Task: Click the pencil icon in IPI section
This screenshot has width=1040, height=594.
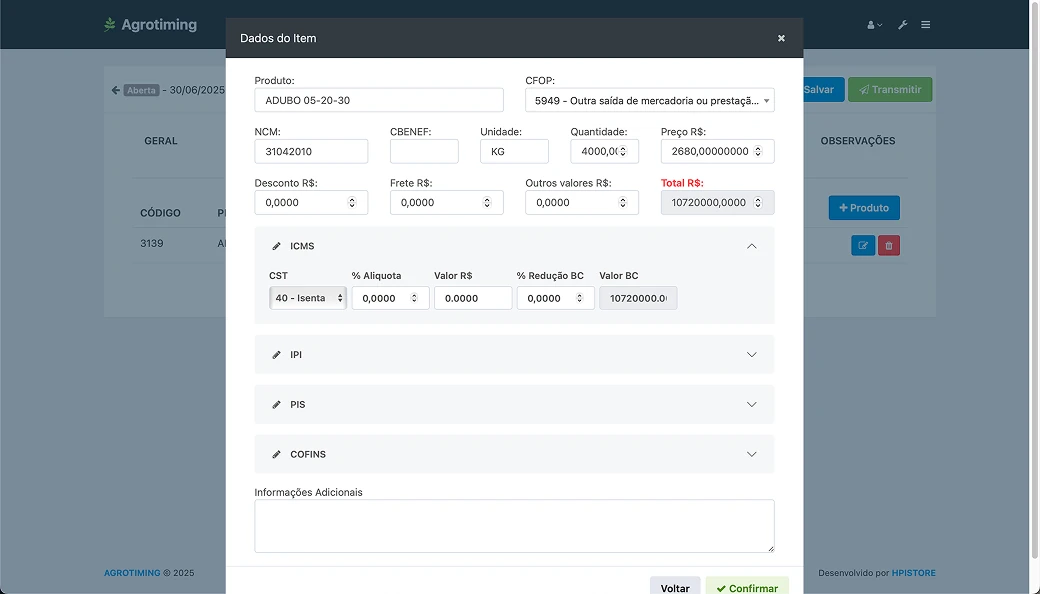Action: [x=277, y=355]
